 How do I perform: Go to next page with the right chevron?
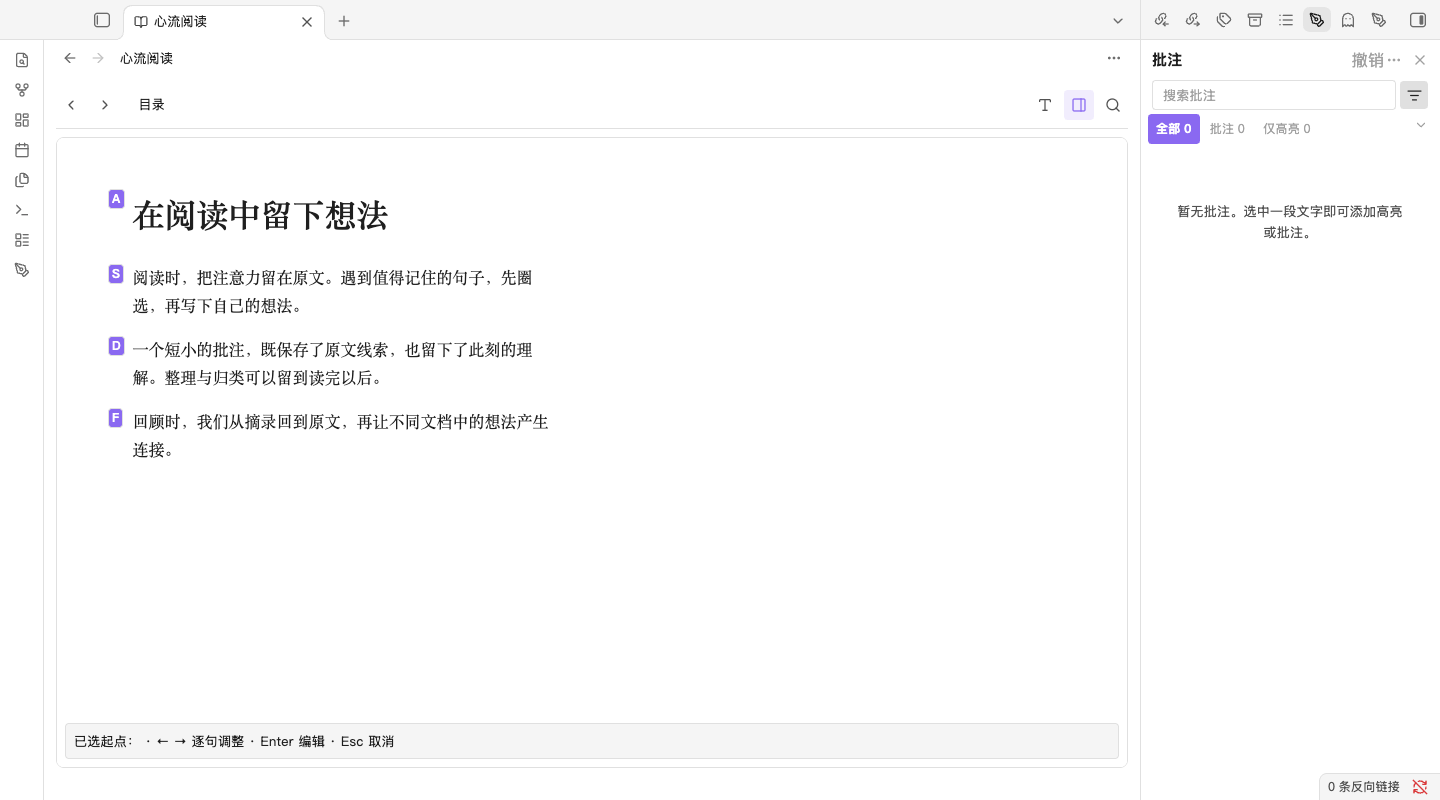coord(105,105)
